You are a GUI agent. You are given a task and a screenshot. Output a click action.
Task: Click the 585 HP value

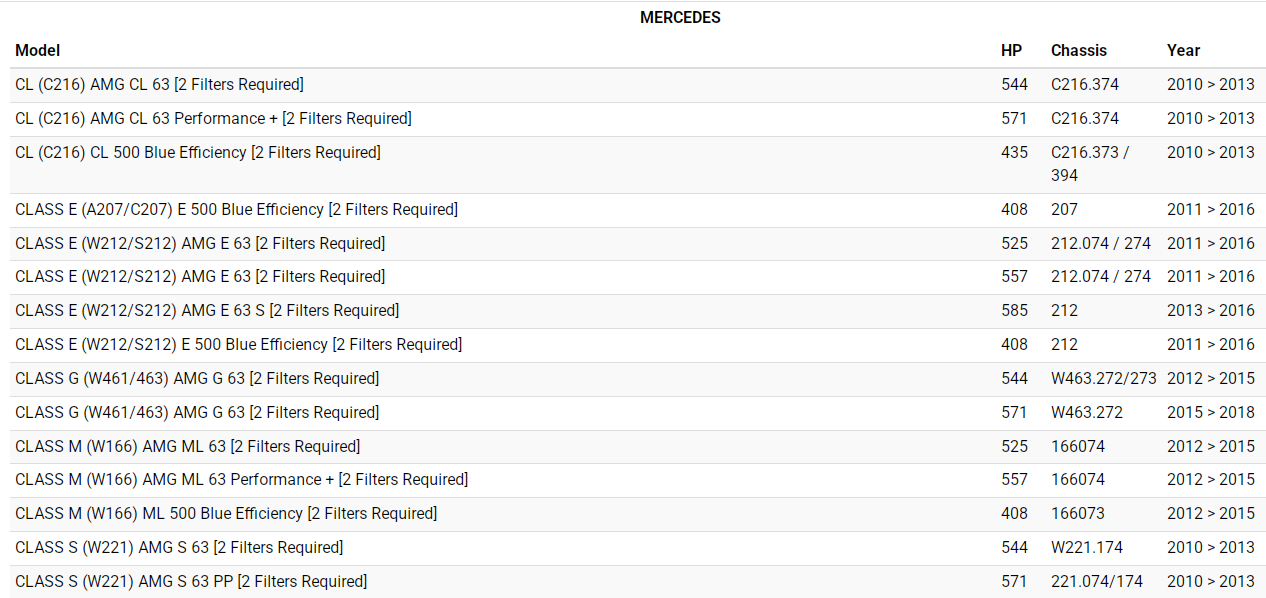tap(1014, 310)
